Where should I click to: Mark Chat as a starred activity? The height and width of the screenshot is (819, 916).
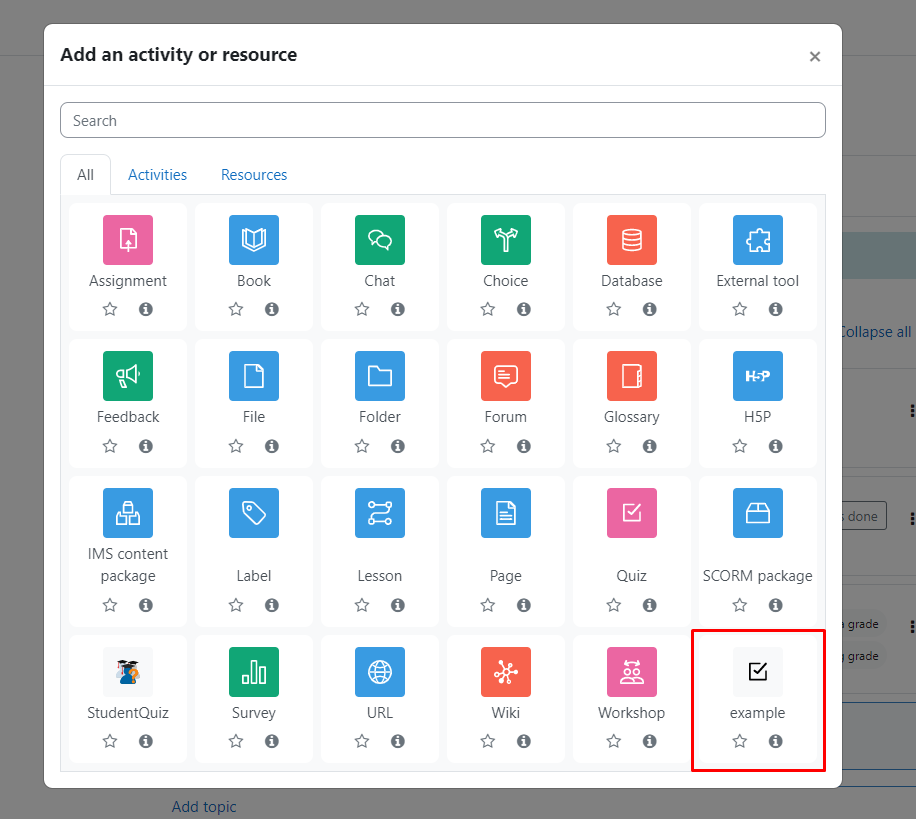click(362, 309)
